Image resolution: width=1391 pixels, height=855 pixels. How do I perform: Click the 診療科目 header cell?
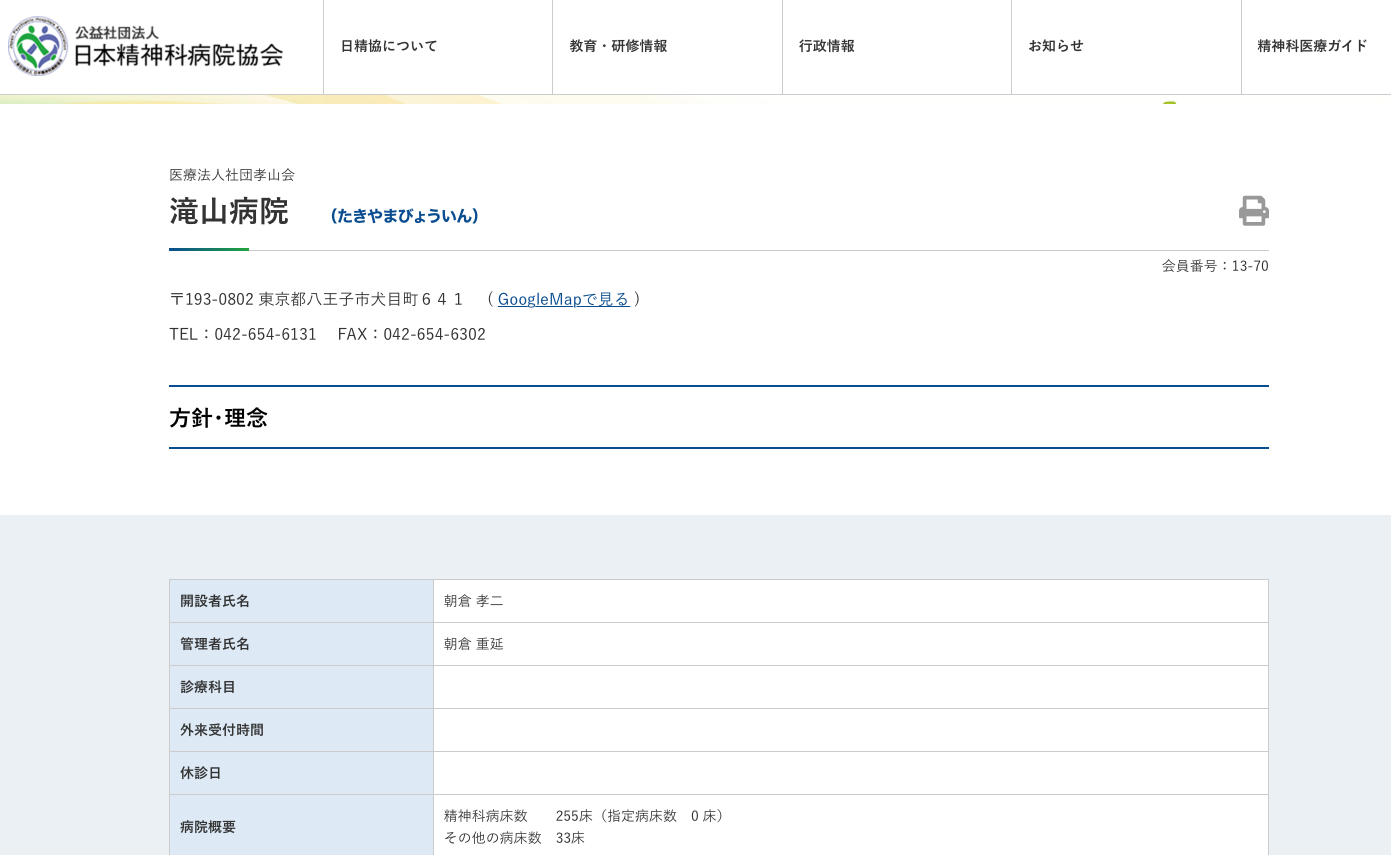(301, 687)
